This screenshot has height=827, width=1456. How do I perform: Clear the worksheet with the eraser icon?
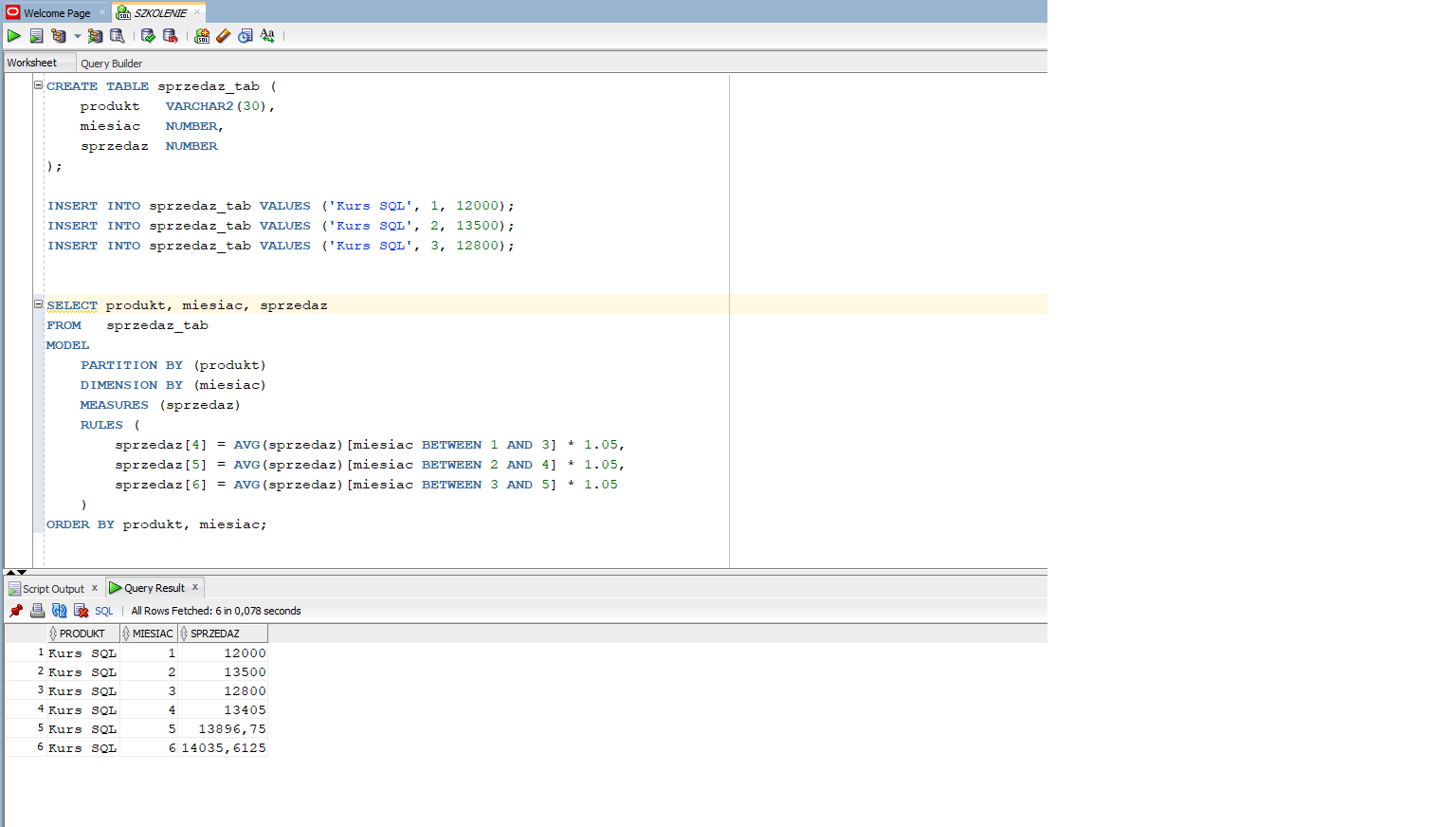pos(224,36)
